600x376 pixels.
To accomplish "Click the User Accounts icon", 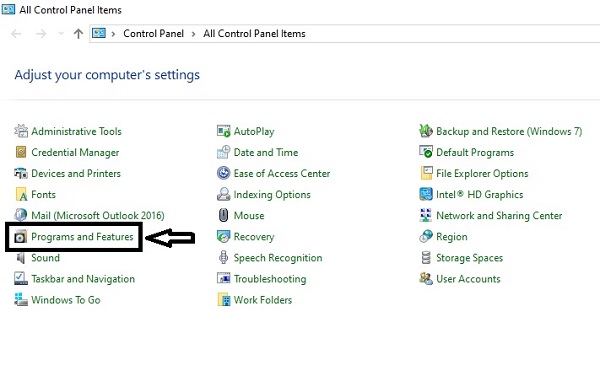I will tap(426, 278).
